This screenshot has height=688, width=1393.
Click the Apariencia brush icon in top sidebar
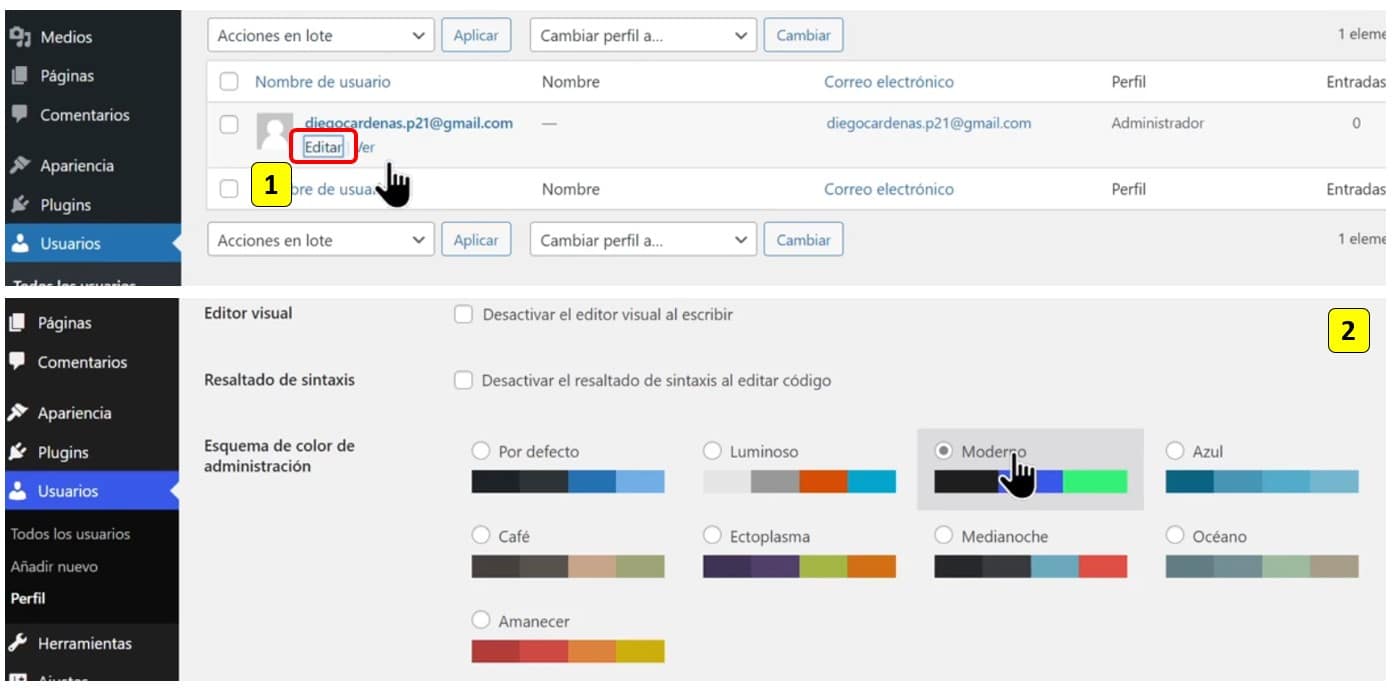coord(20,166)
